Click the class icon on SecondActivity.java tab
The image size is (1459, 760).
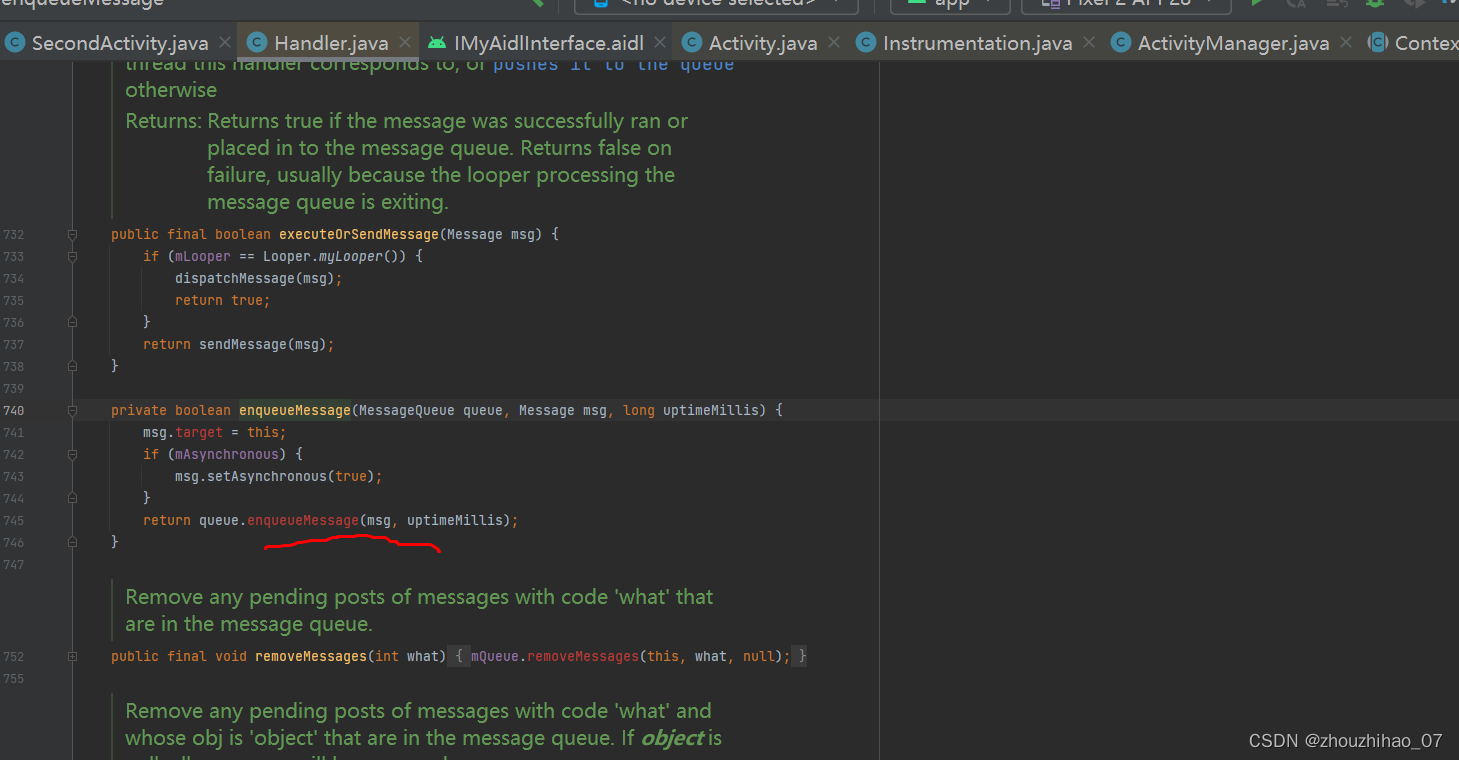15,43
